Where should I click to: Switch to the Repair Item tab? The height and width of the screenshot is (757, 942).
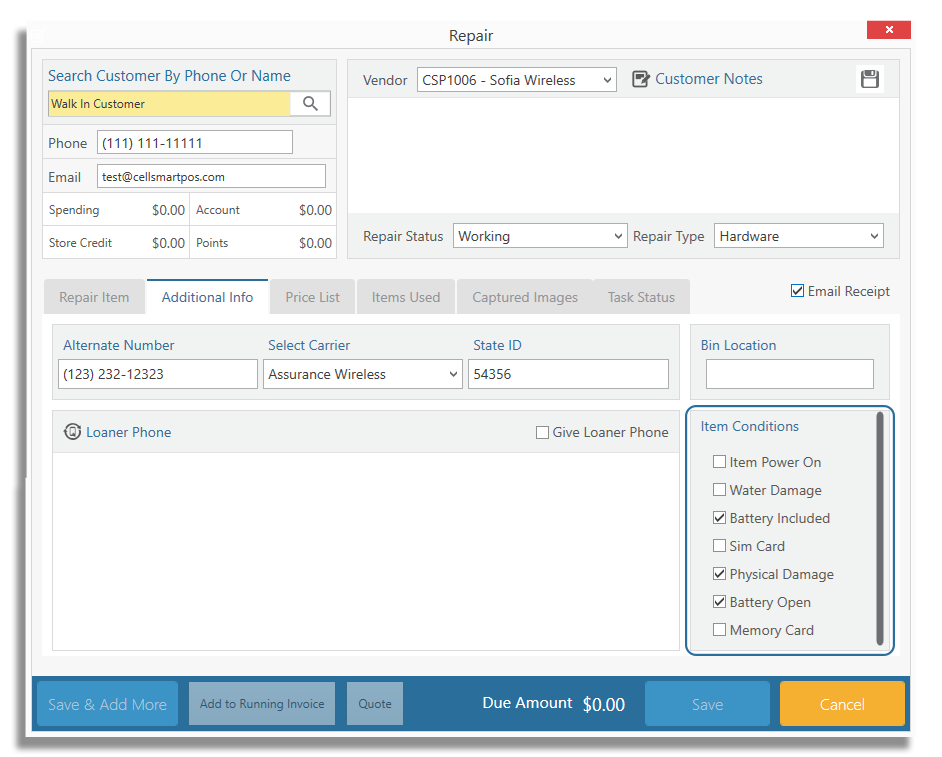(x=94, y=297)
